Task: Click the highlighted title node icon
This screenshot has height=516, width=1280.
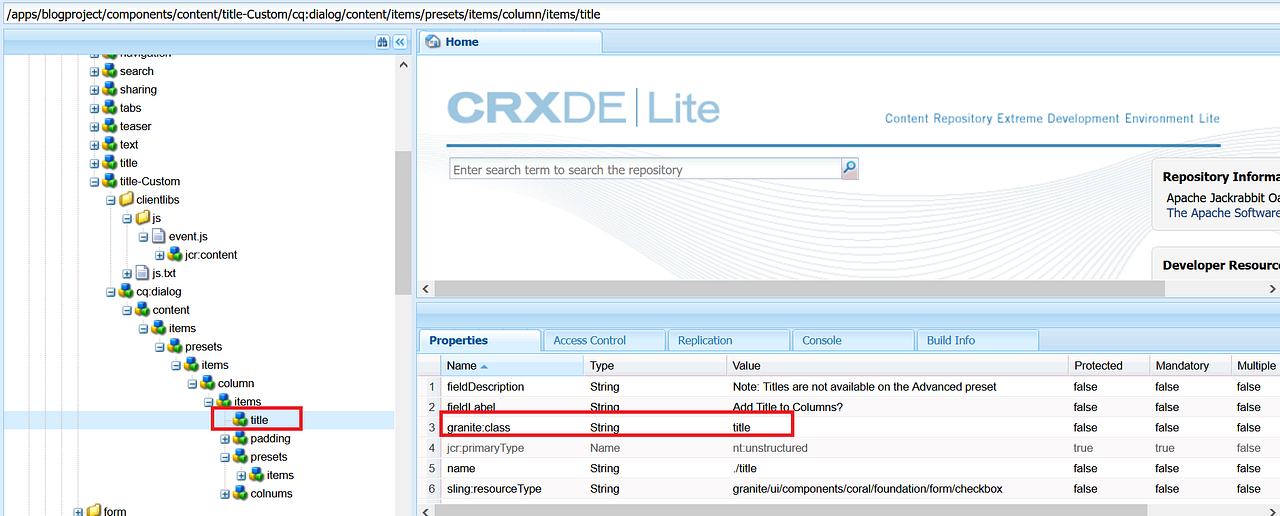Action: 240,420
